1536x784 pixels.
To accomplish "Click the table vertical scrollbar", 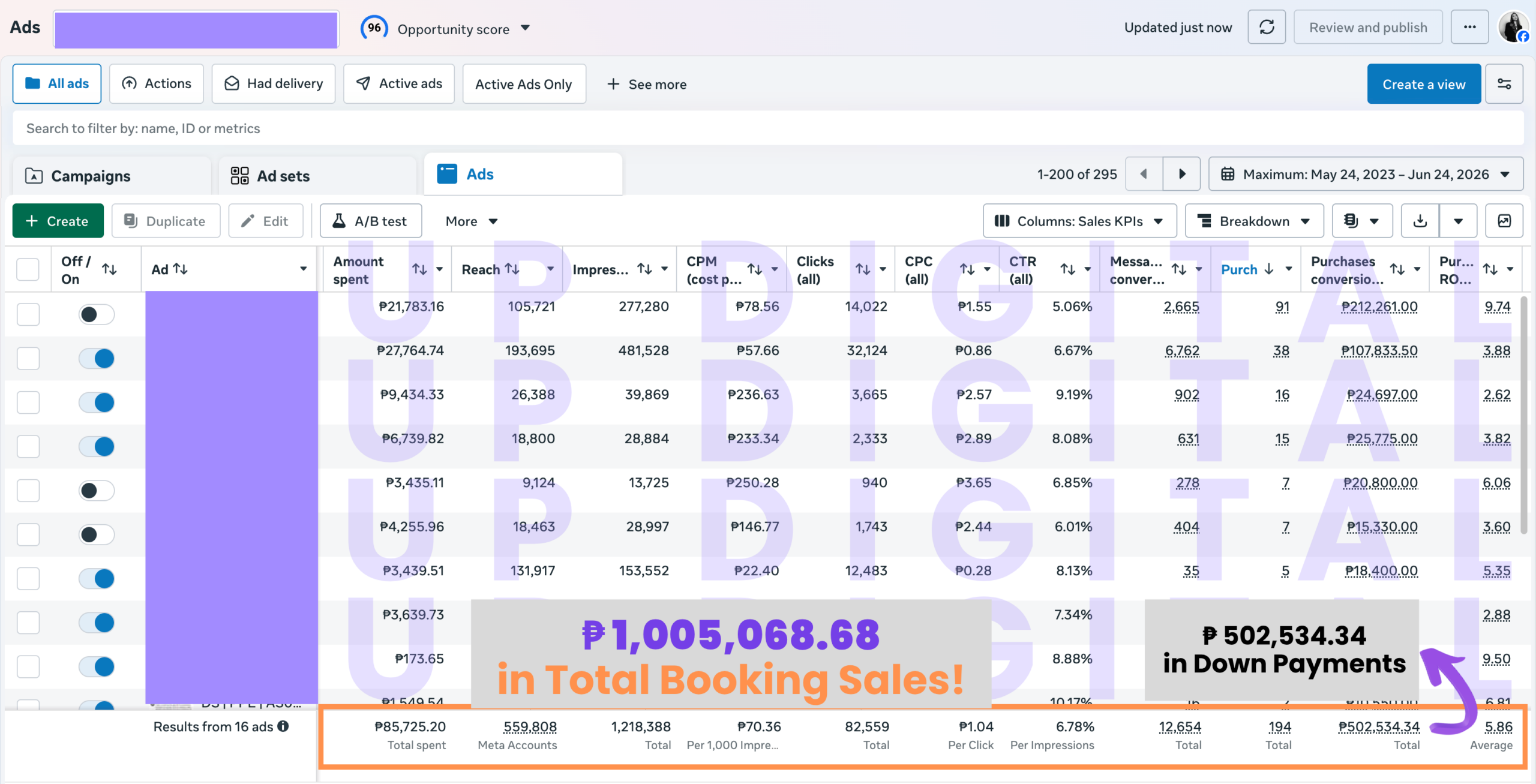I will (x=1525, y=414).
